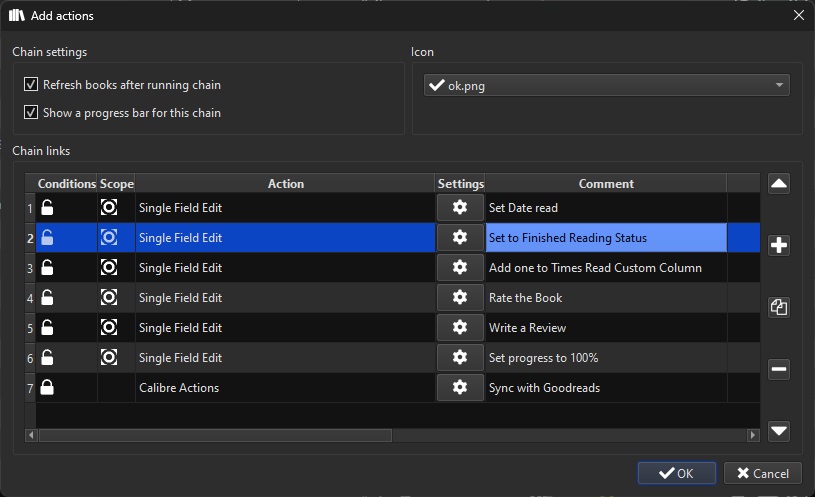
Task: Open scope icon for Write a Review row
Action: pos(109,328)
